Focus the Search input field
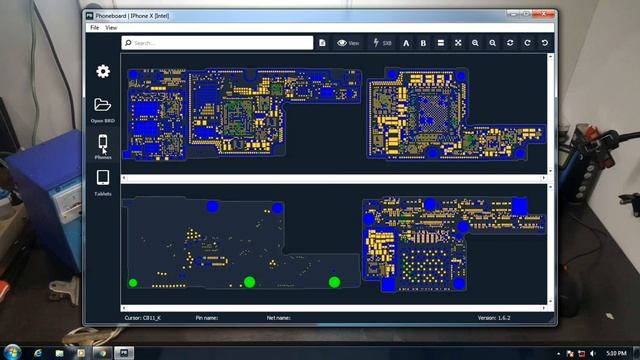Screen dimensions: 640x360 [x=217, y=43]
